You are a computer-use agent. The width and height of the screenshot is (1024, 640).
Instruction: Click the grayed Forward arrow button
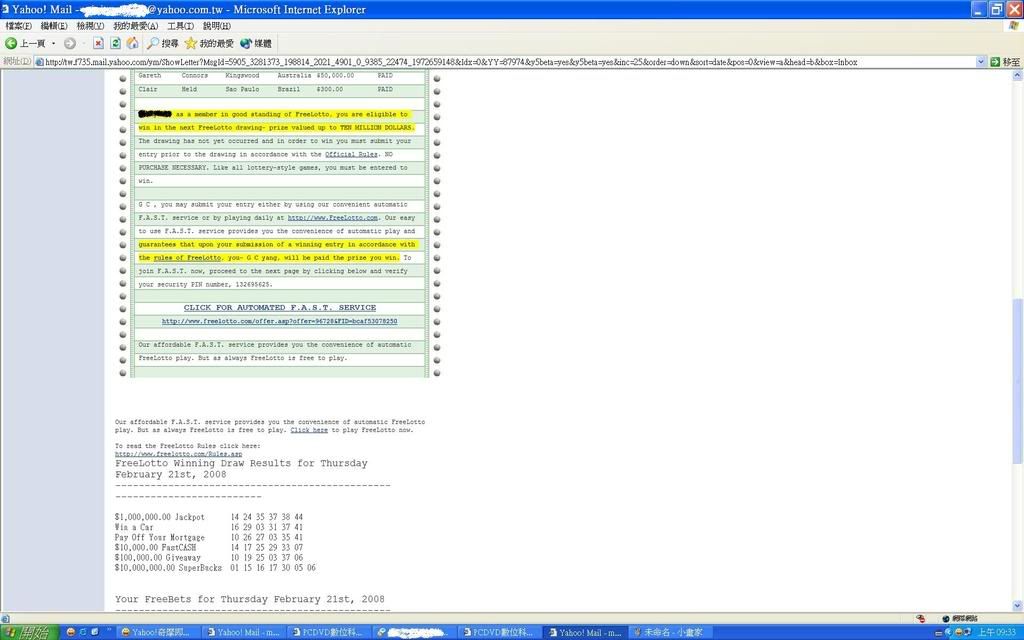click(x=70, y=43)
